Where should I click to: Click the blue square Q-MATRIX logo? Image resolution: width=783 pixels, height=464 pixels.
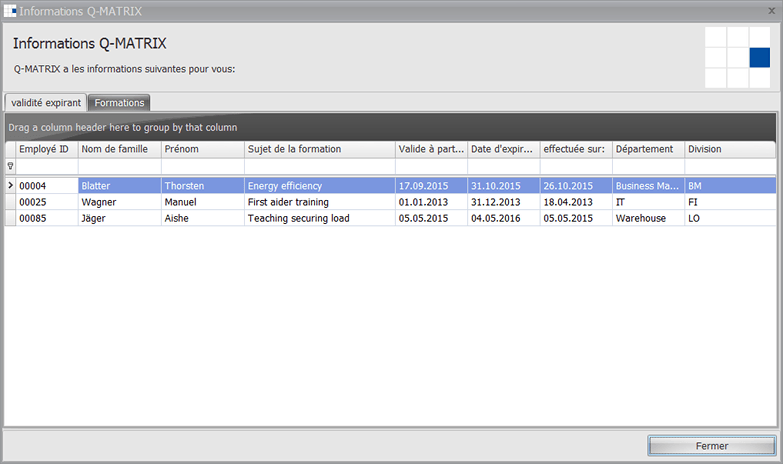point(759,58)
